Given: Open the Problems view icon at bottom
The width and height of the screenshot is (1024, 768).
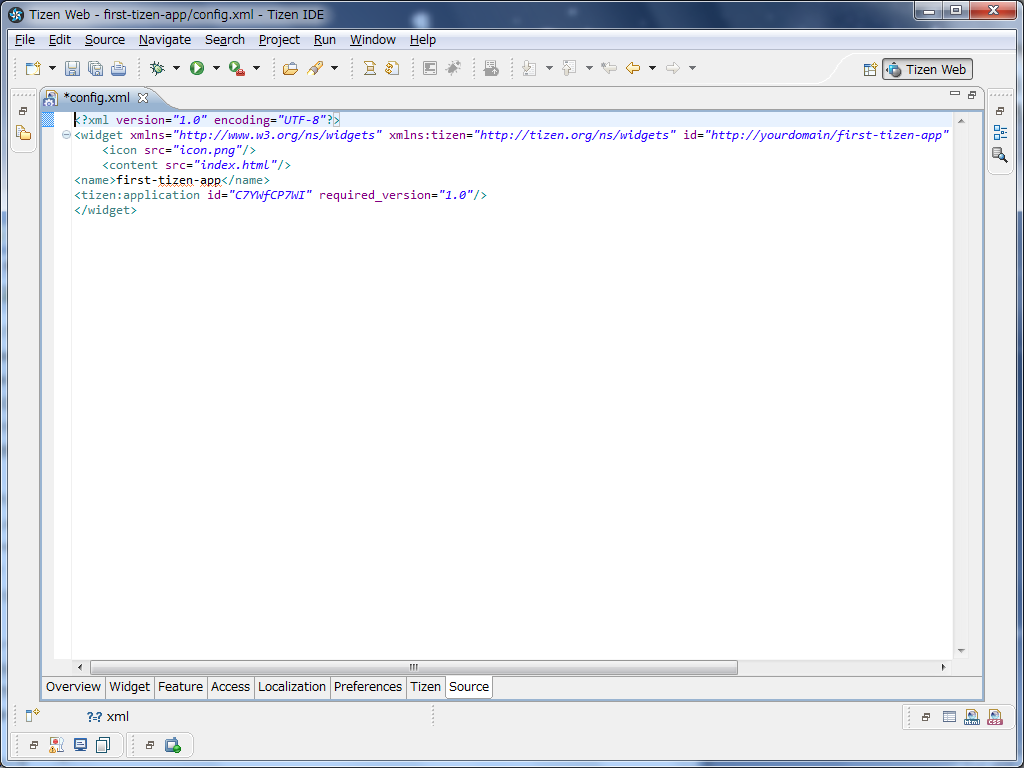Looking at the screenshot, I should (x=57, y=745).
